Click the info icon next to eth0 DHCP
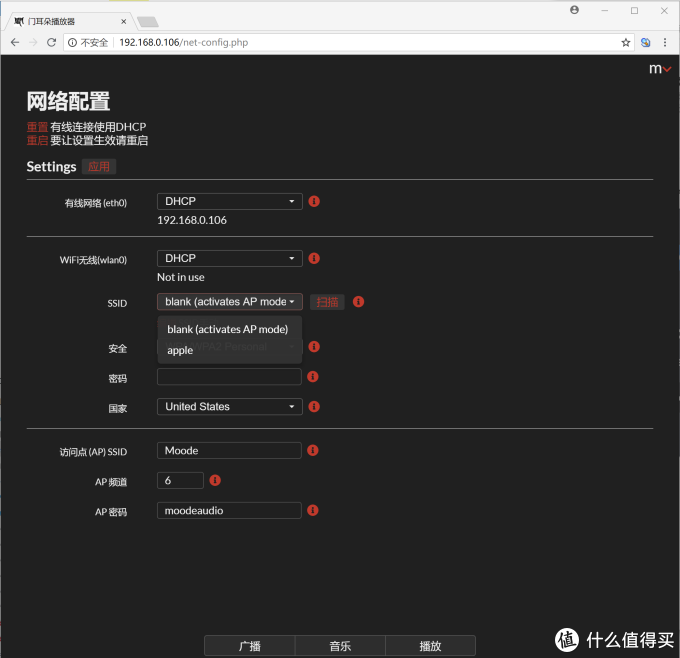This screenshot has width=680, height=658. pos(314,201)
